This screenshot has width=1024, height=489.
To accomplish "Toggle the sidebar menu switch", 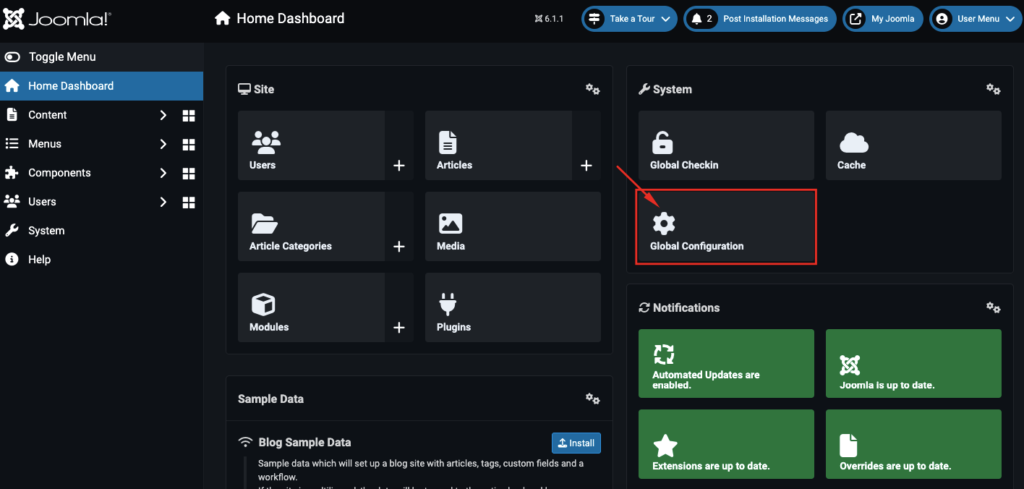I will [12, 57].
